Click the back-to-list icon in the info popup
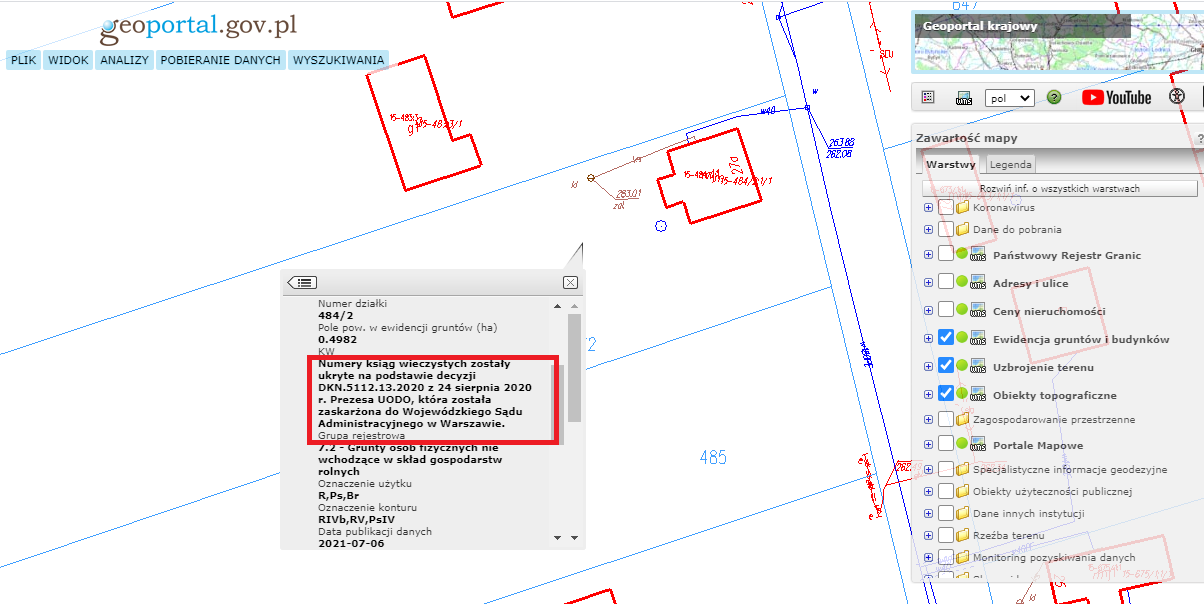 point(302,283)
